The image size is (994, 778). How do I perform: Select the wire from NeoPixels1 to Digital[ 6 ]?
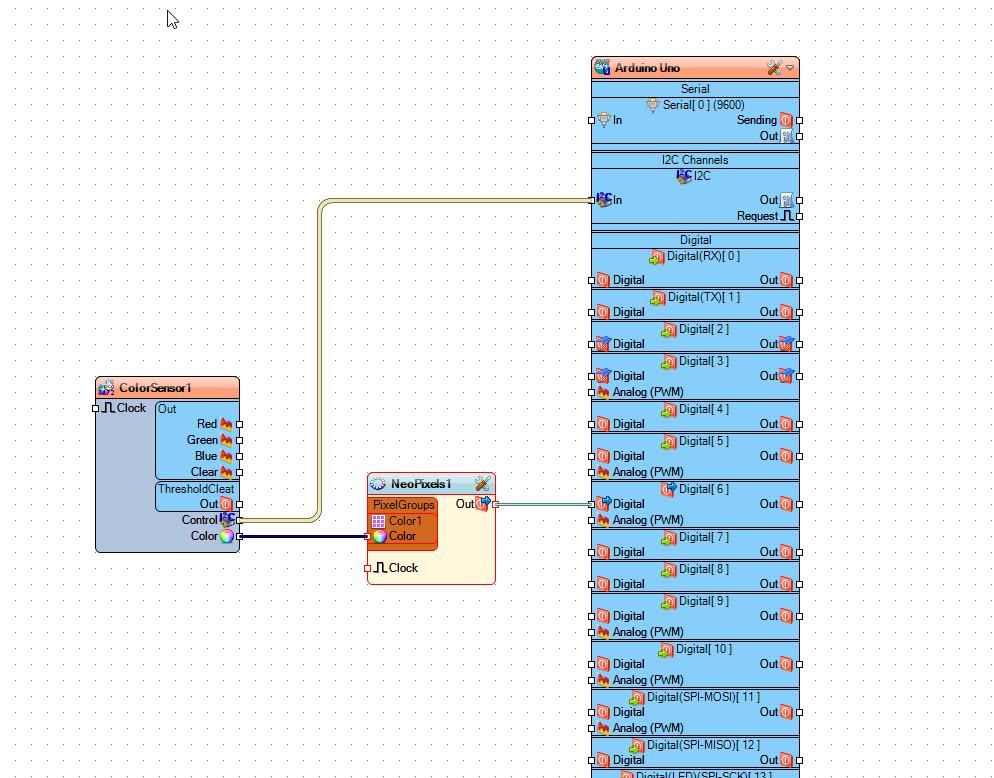(x=544, y=504)
